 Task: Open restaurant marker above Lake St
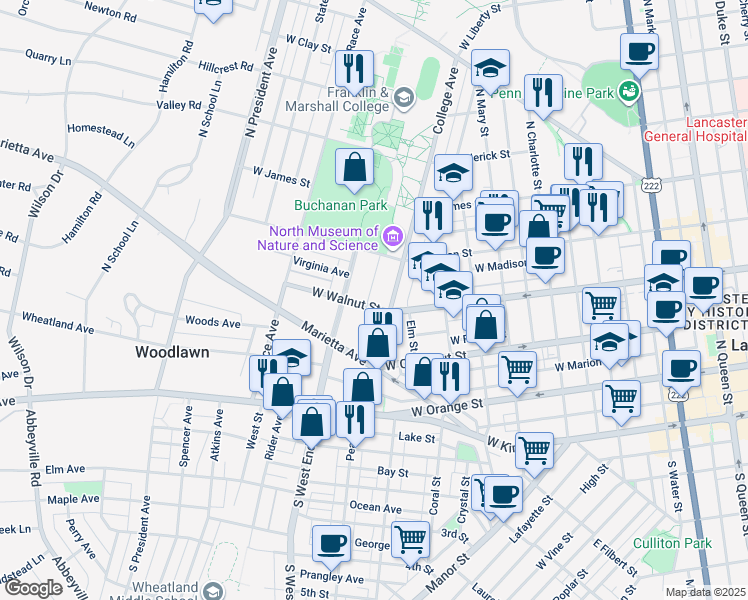[355, 421]
